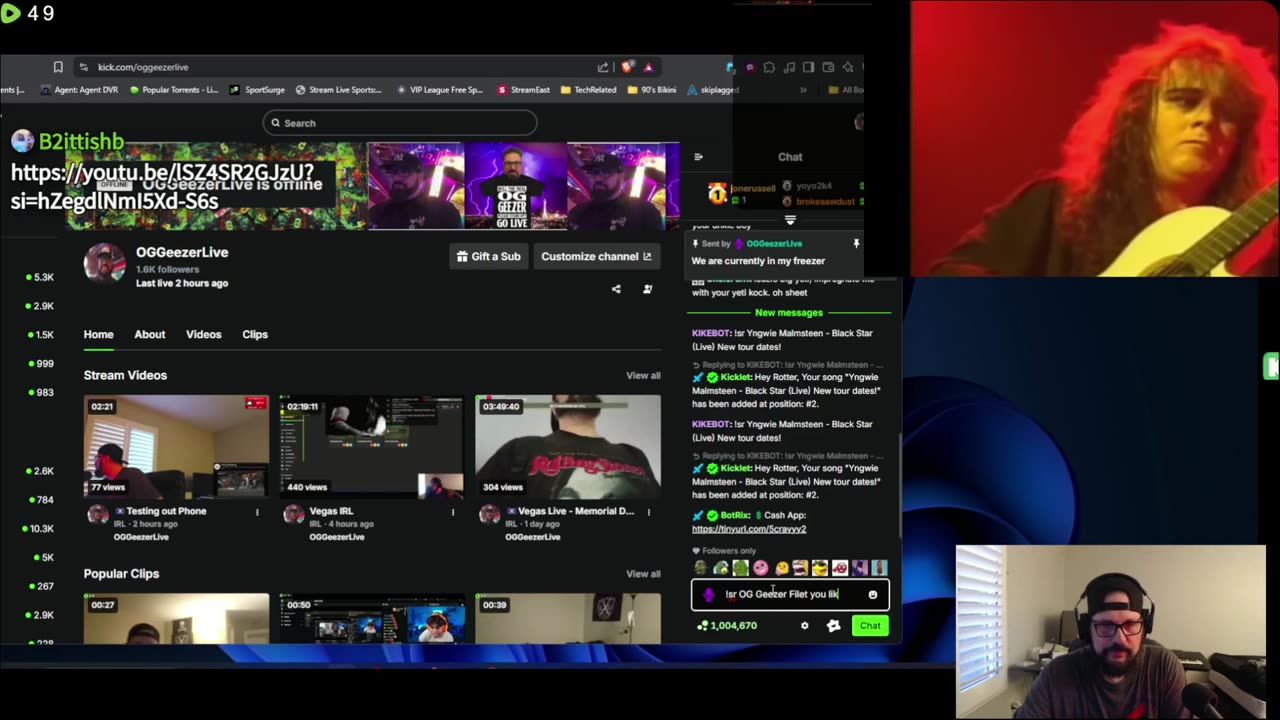Viewport: 1280px width, 720px height.
Task: Open the share icon on the channel page
Action: (x=616, y=289)
